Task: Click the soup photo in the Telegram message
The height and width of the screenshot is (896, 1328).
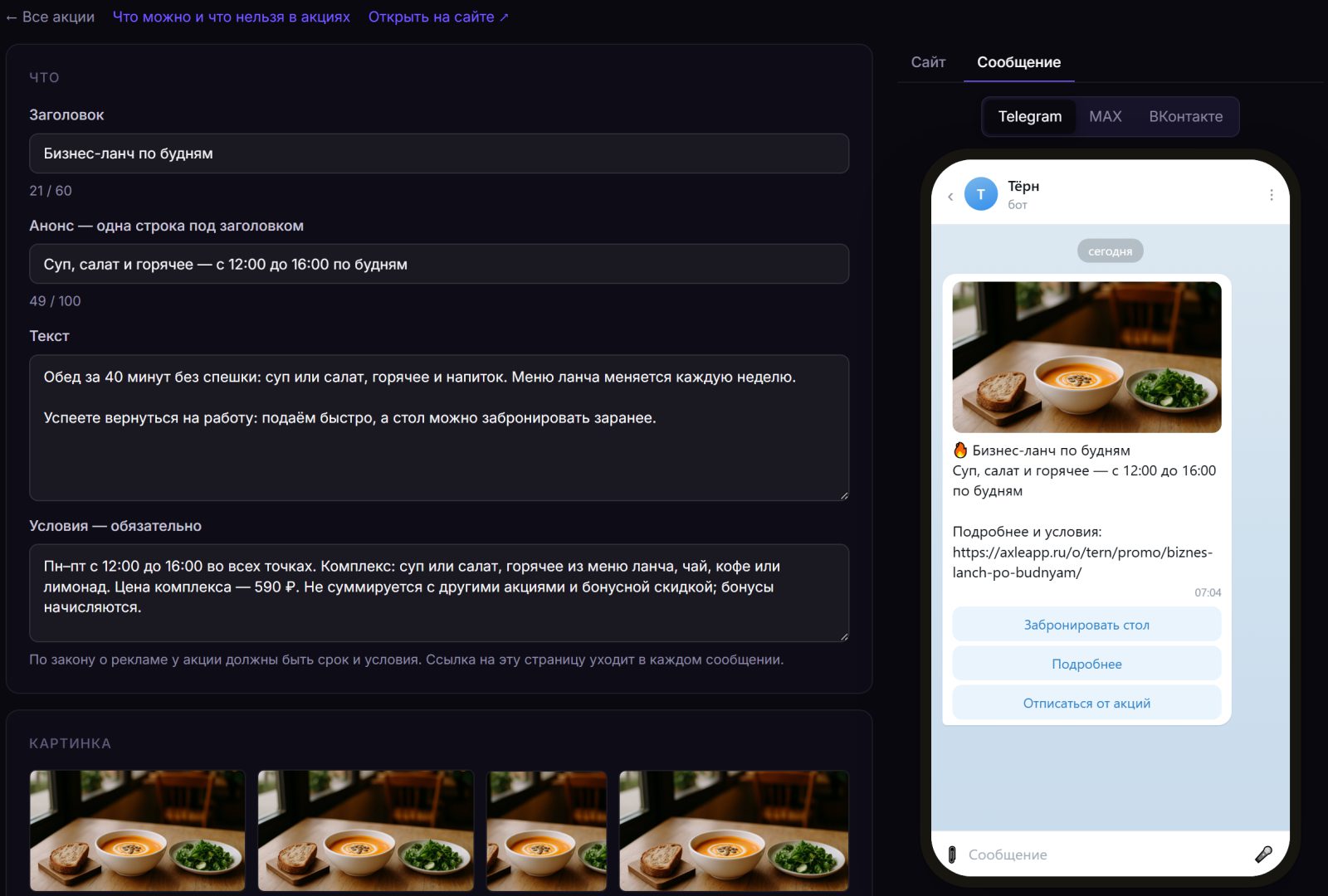Action: (x=1086, y=357)
